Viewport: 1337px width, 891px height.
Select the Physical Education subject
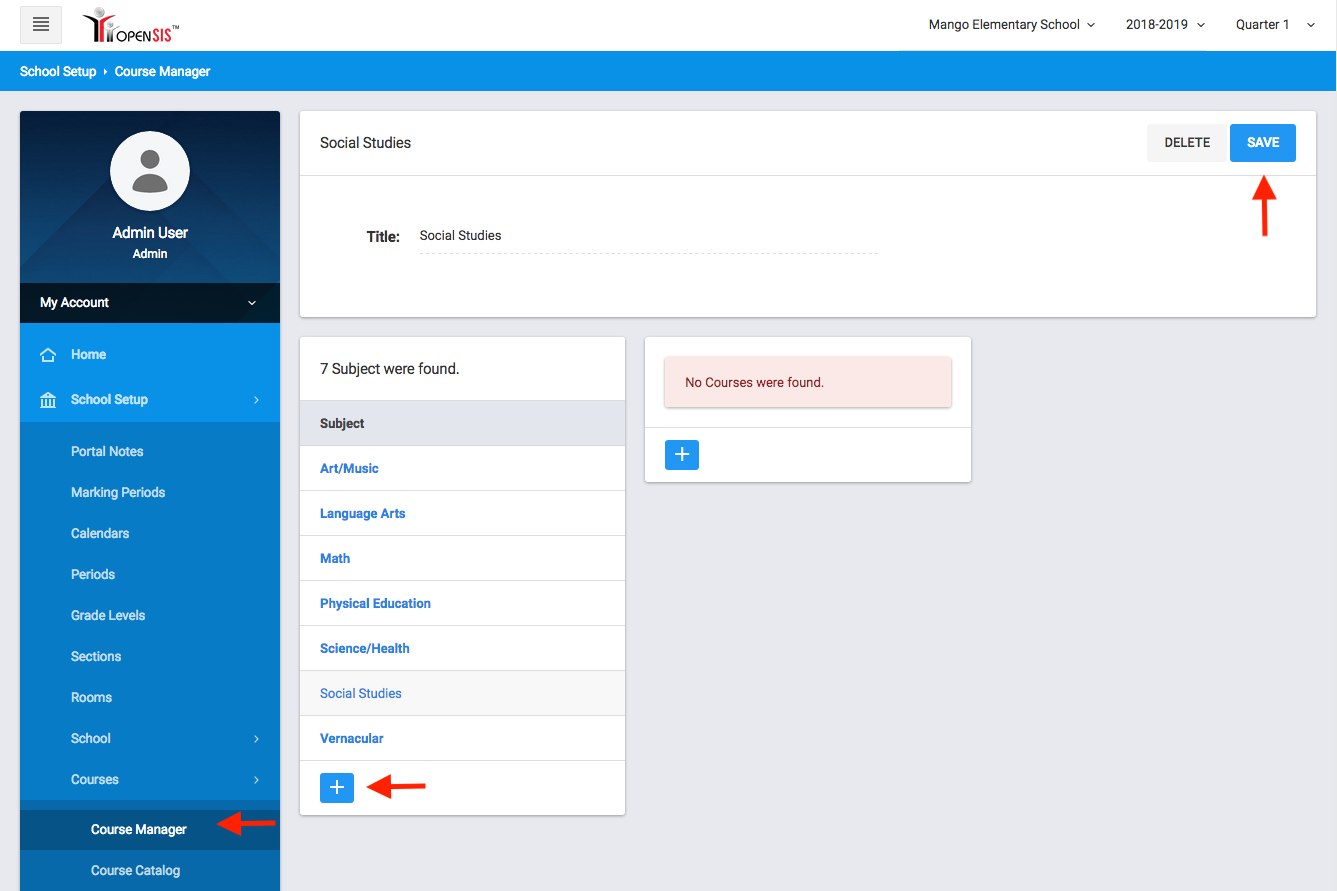(x=375, y=604)
